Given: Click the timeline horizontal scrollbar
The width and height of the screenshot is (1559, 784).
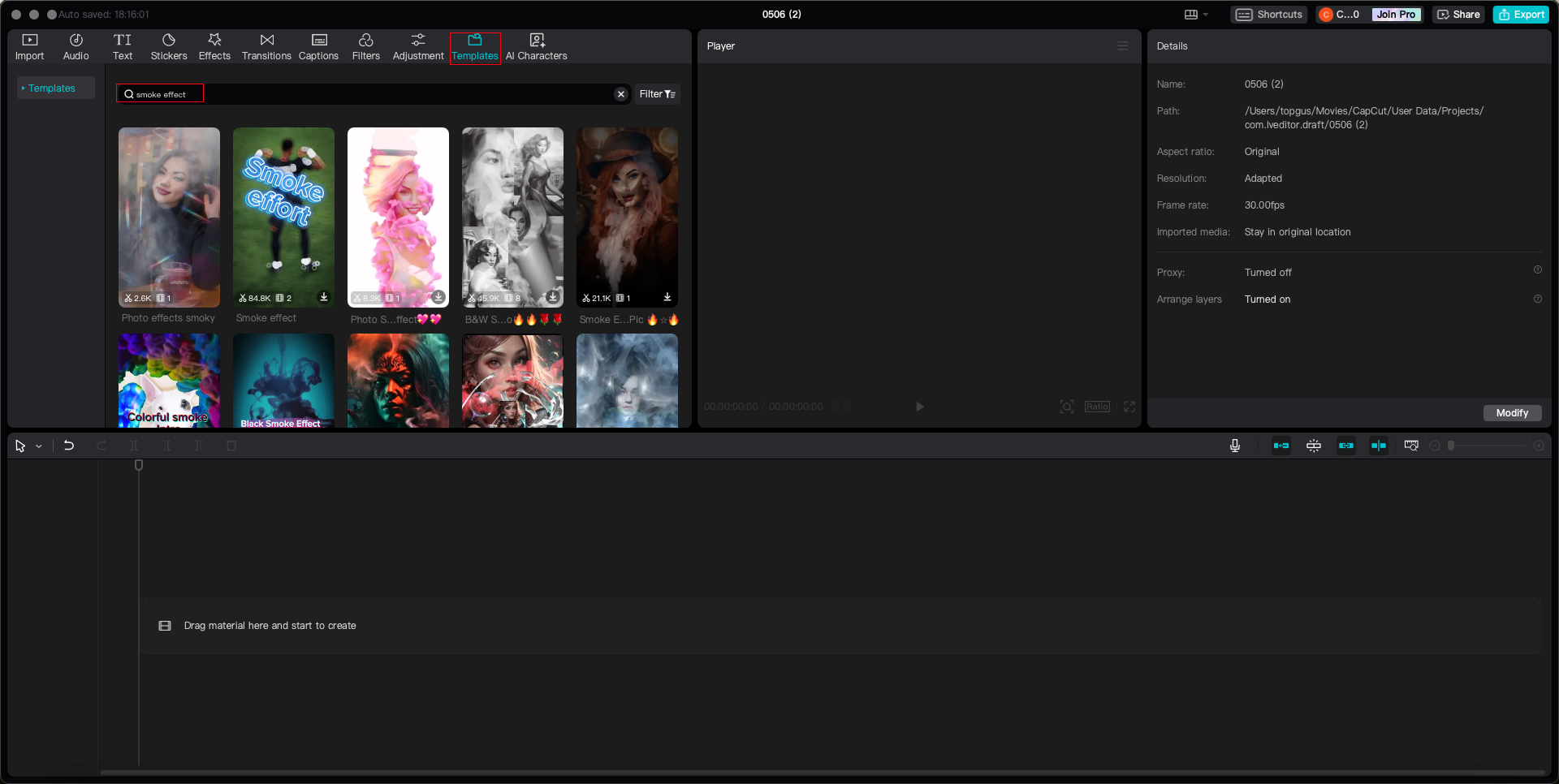Looking at the screenshot, I should coord(822,773).
